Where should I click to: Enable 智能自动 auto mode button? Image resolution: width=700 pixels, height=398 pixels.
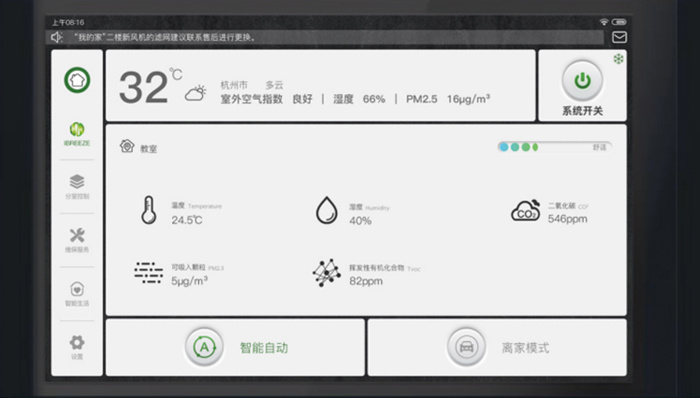204,347
